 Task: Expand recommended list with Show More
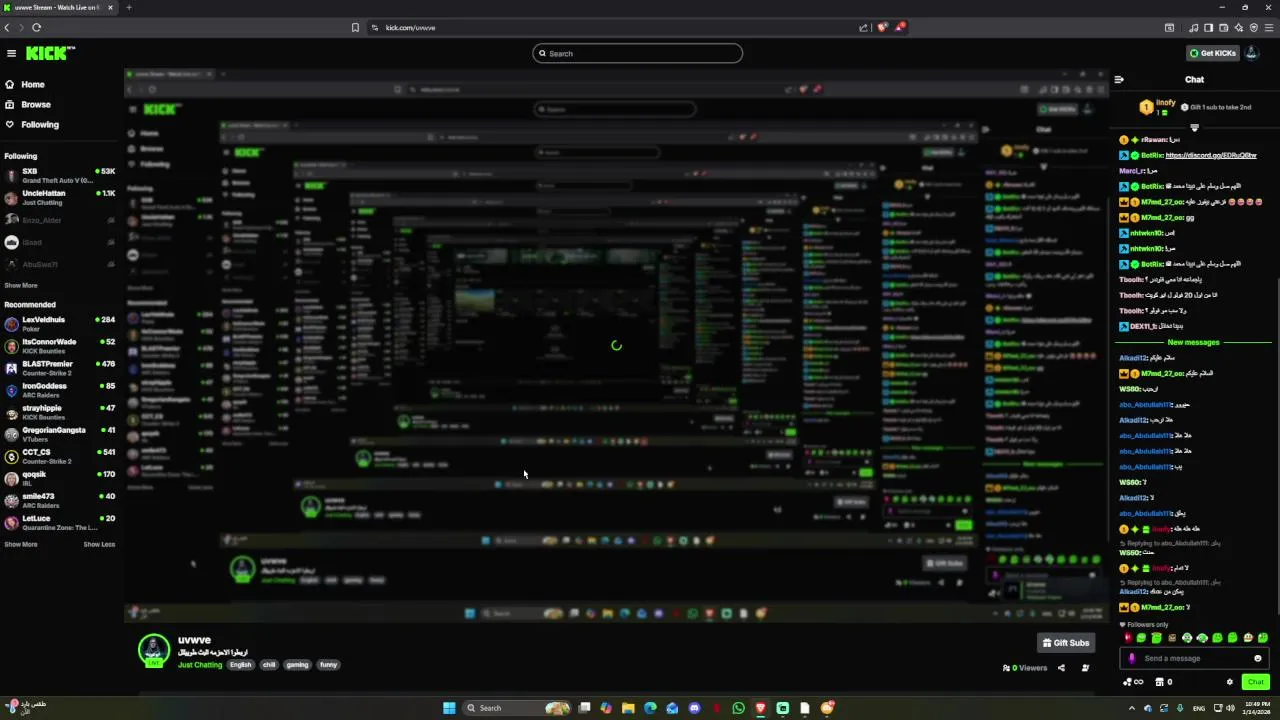click(21, 544)
